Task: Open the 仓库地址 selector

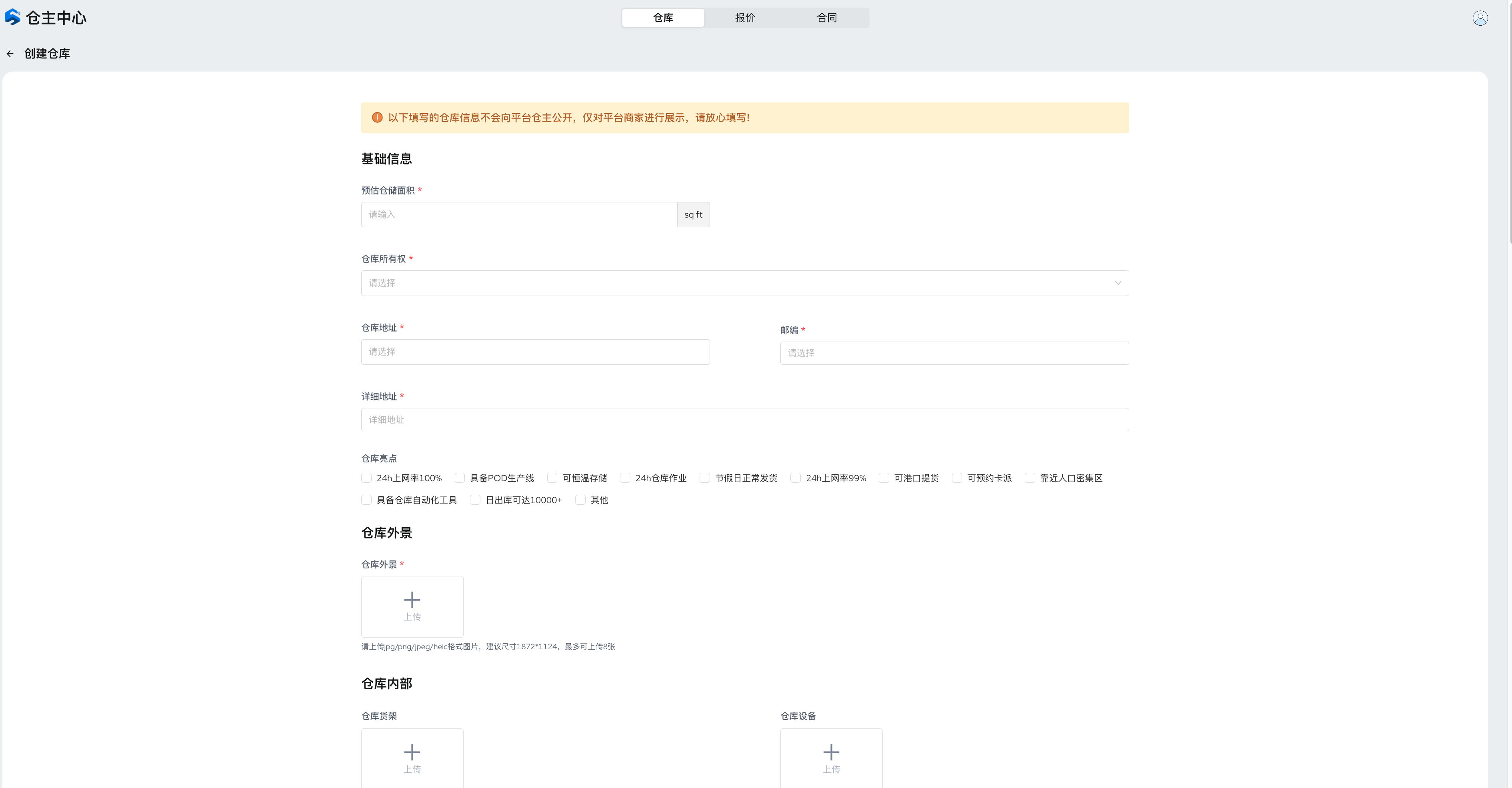Action: click(535, 352)
